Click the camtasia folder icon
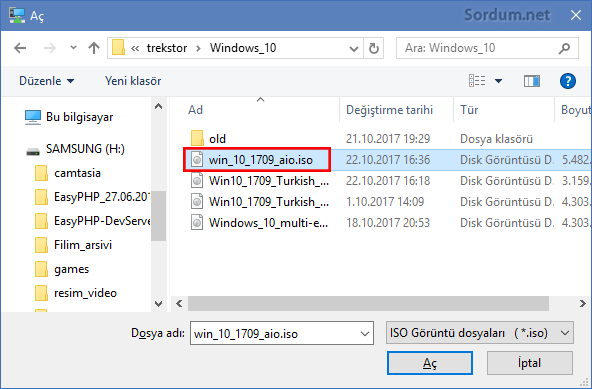The height and width of the screenshot is (389, 592). pyautogui.click(x=41, y=173)
